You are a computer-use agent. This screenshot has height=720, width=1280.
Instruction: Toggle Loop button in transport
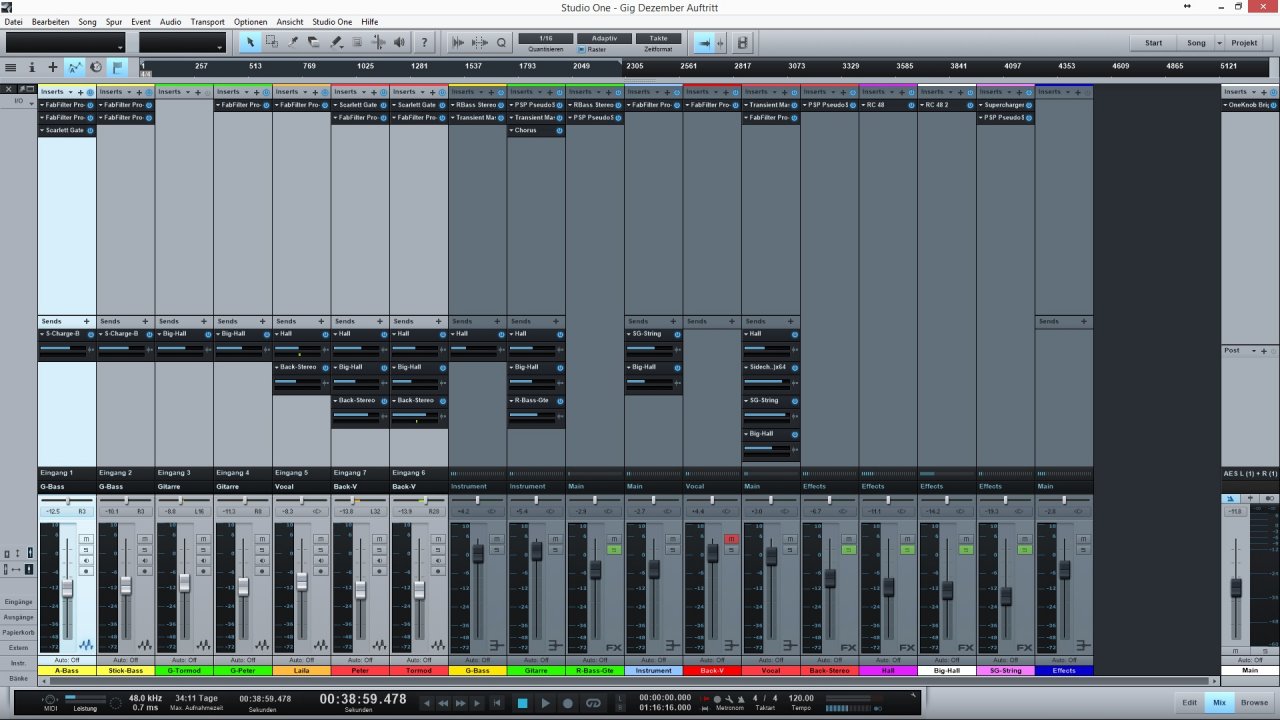[x=593, y=703]
